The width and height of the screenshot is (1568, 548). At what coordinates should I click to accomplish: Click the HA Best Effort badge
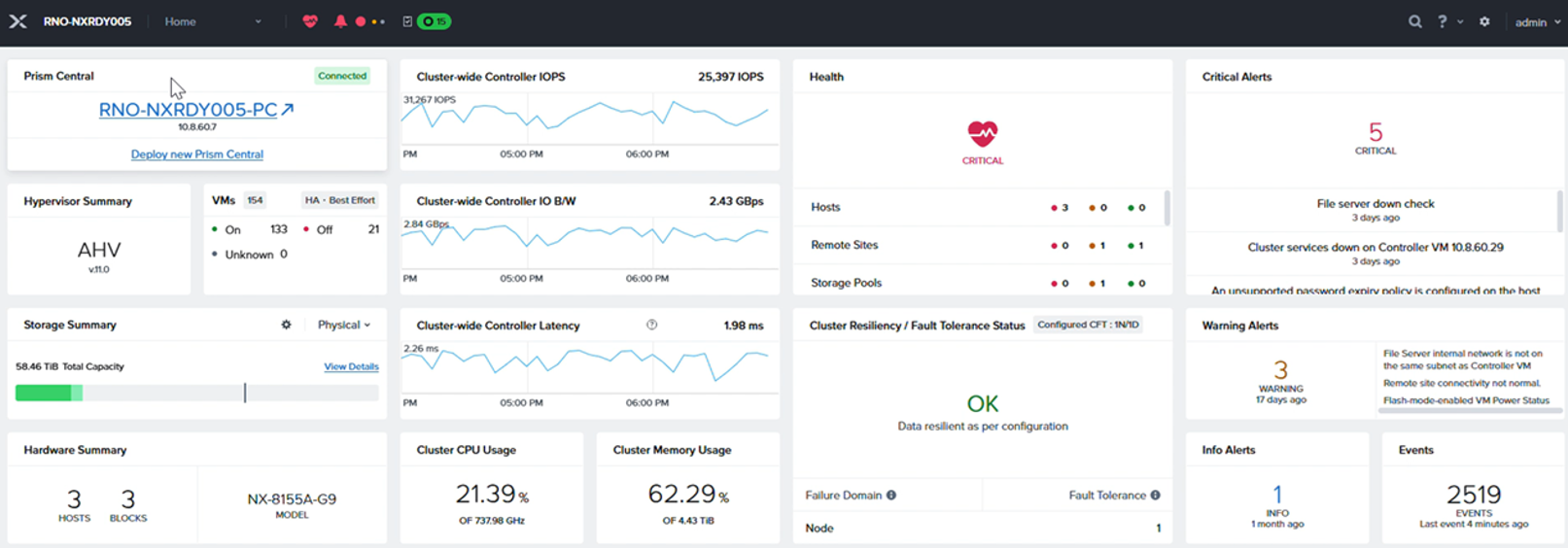339,200
